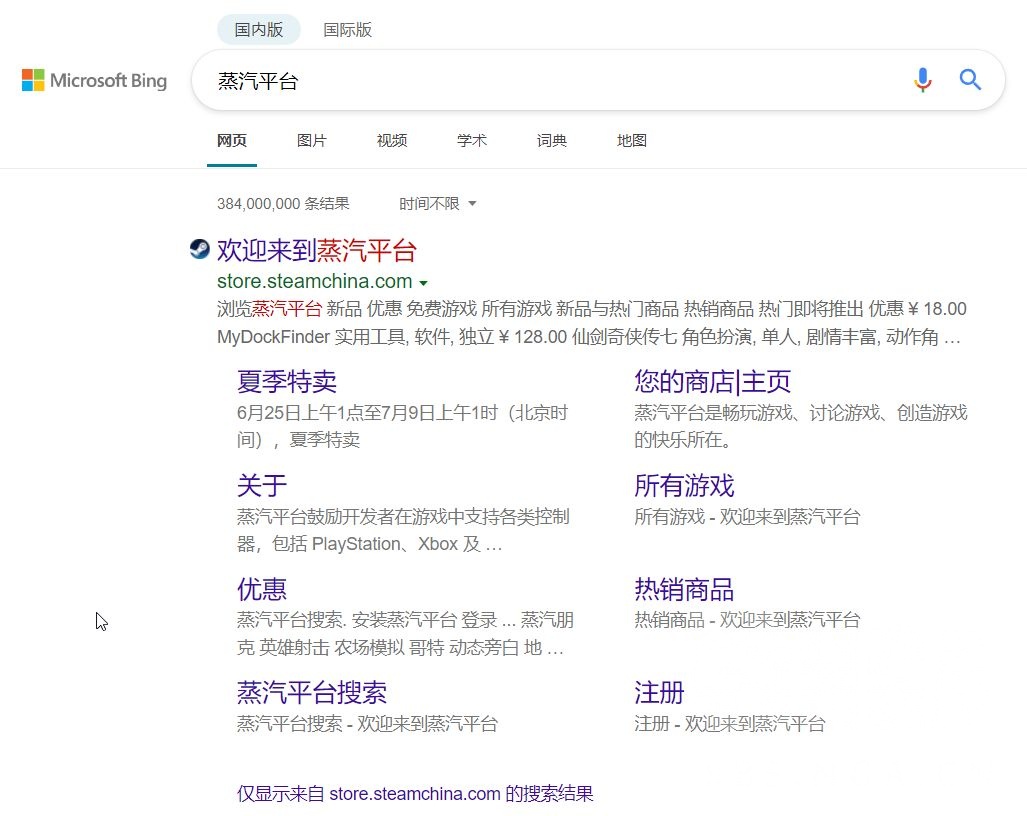Viewport: 1027px width, 816px height.
Task: Open the 所有游戏 sitelink
Action: click(684, 486)
